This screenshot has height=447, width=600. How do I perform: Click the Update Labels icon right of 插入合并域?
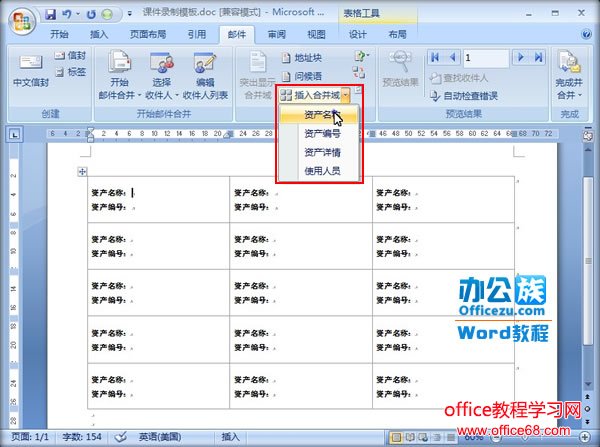[x=358, y=90]
